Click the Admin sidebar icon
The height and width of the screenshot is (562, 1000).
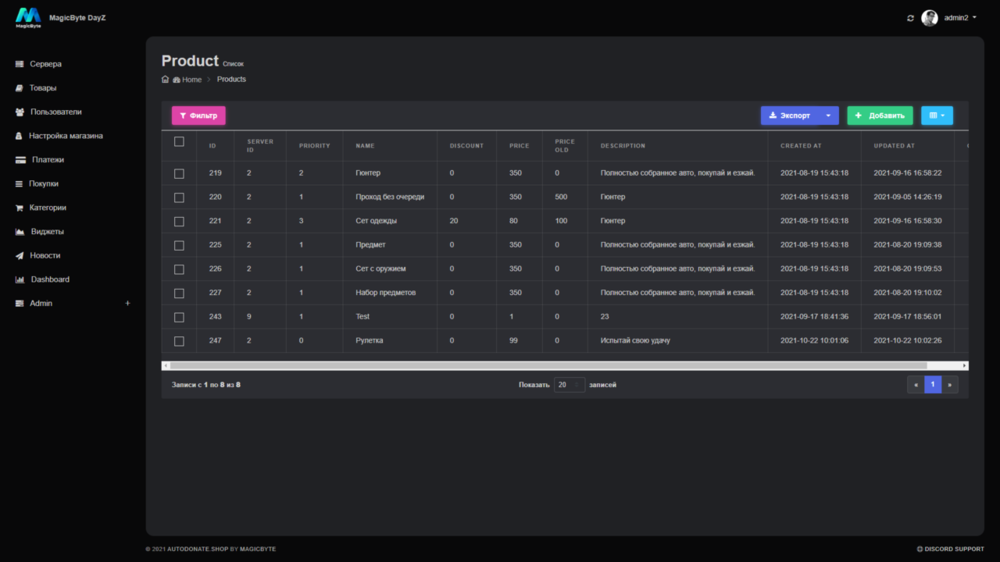(19, 304)
